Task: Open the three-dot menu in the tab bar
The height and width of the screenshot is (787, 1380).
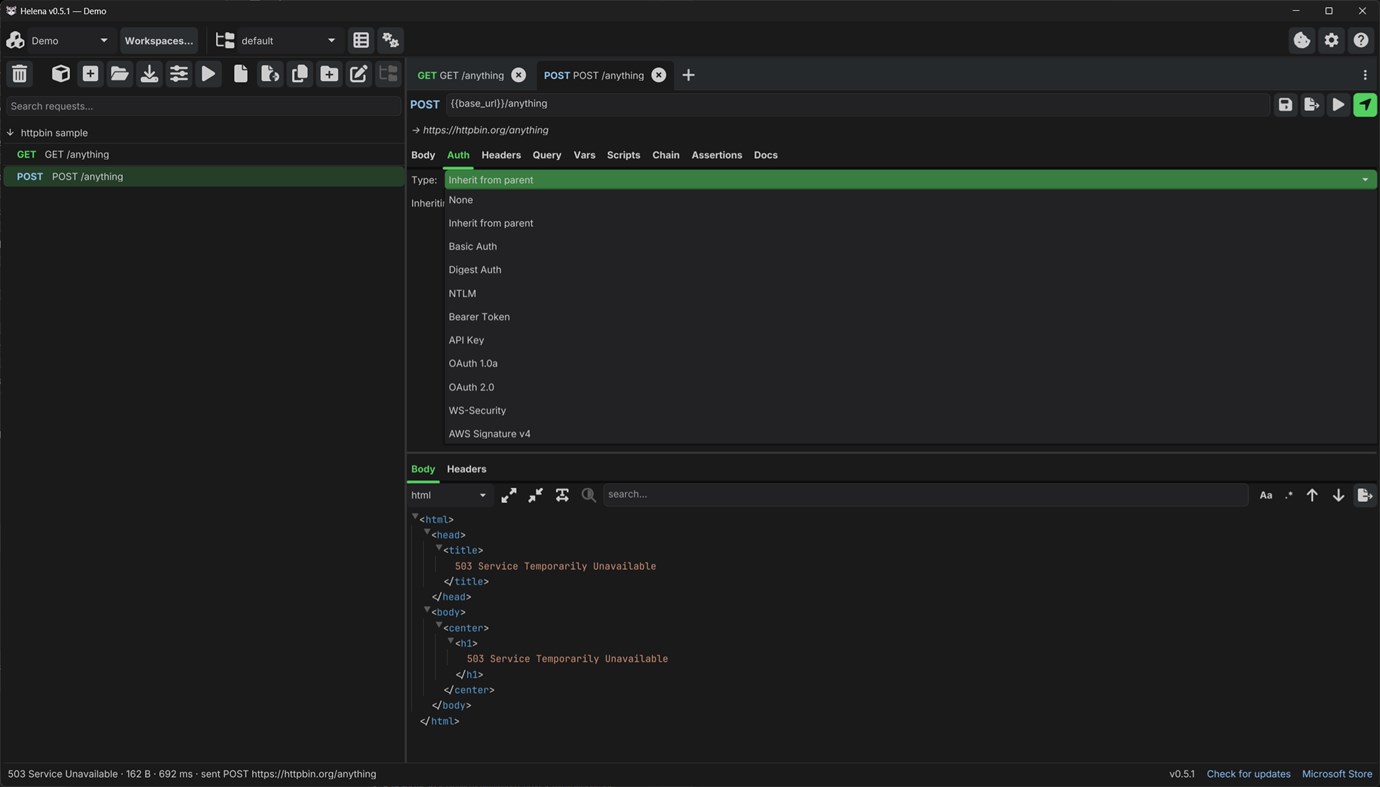Action: [1365, 75]
